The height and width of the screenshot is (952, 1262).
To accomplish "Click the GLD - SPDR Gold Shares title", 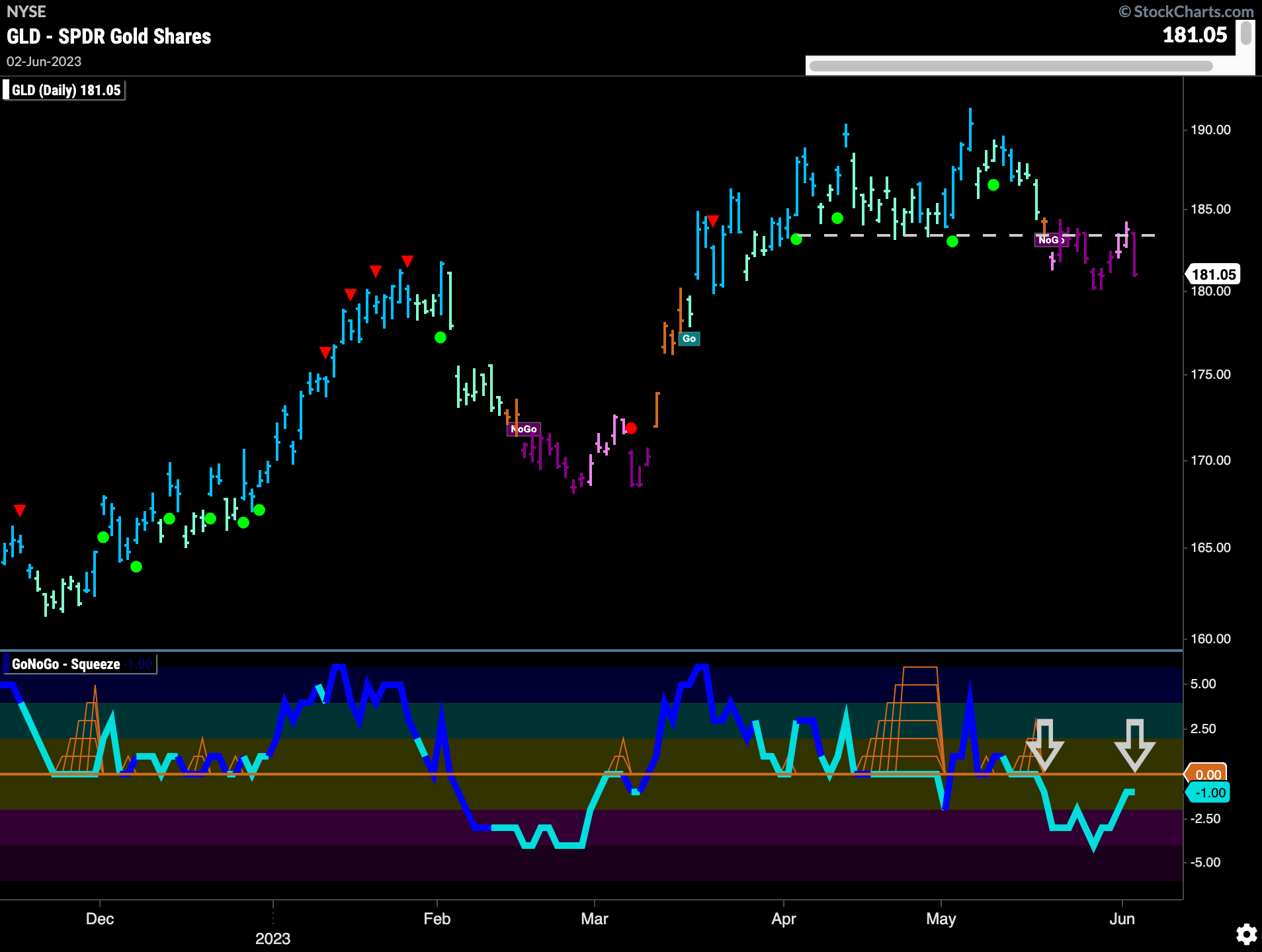I will [109, 36].
